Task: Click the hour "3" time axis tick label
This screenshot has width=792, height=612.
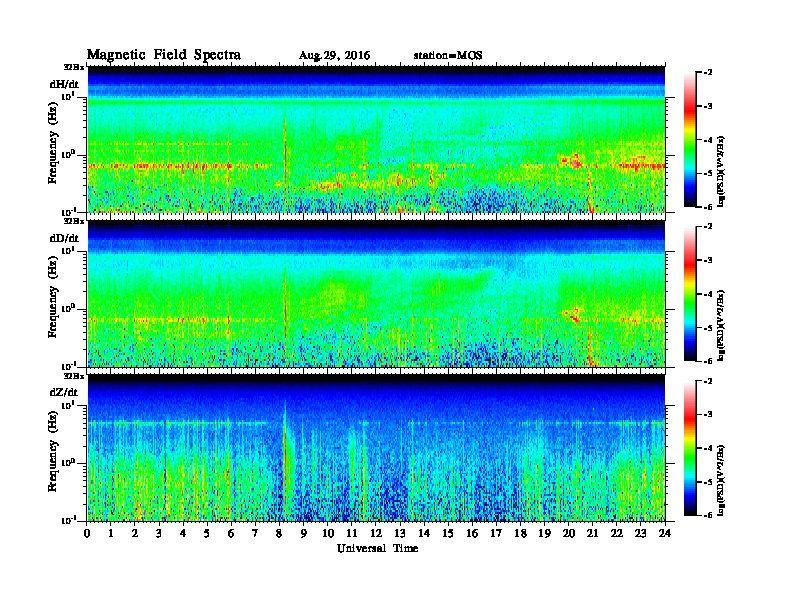Action: 159,534
